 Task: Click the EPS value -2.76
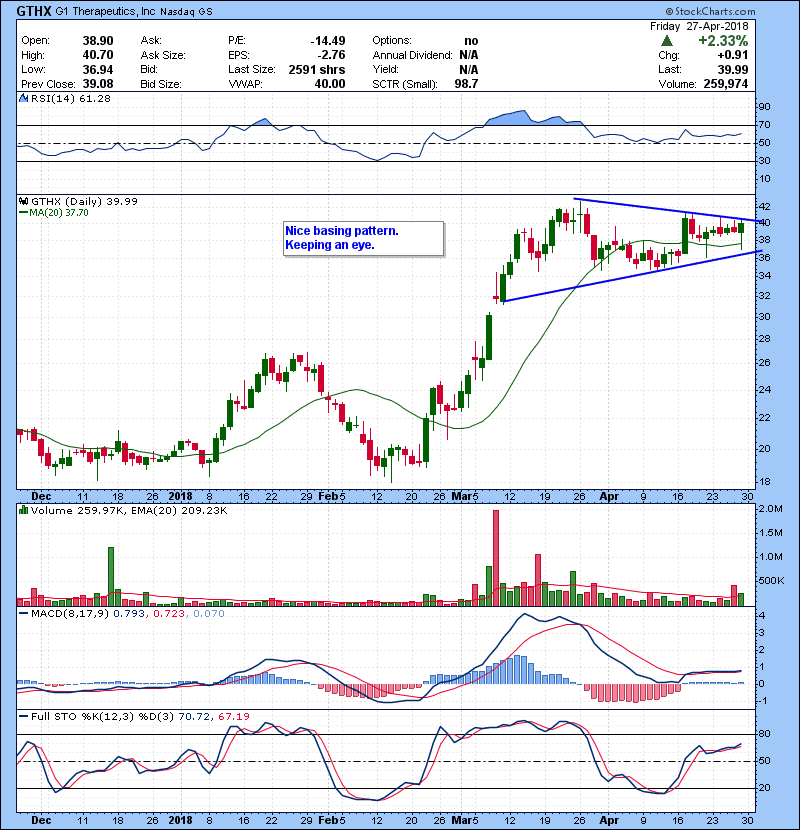(331, 55)
